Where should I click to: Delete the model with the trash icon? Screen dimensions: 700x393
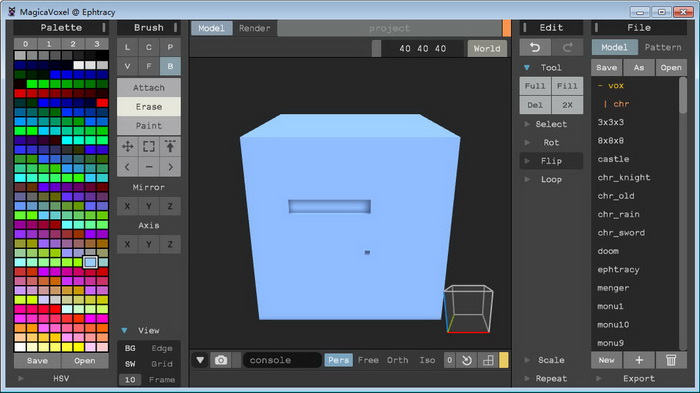[x=671, y=360]
